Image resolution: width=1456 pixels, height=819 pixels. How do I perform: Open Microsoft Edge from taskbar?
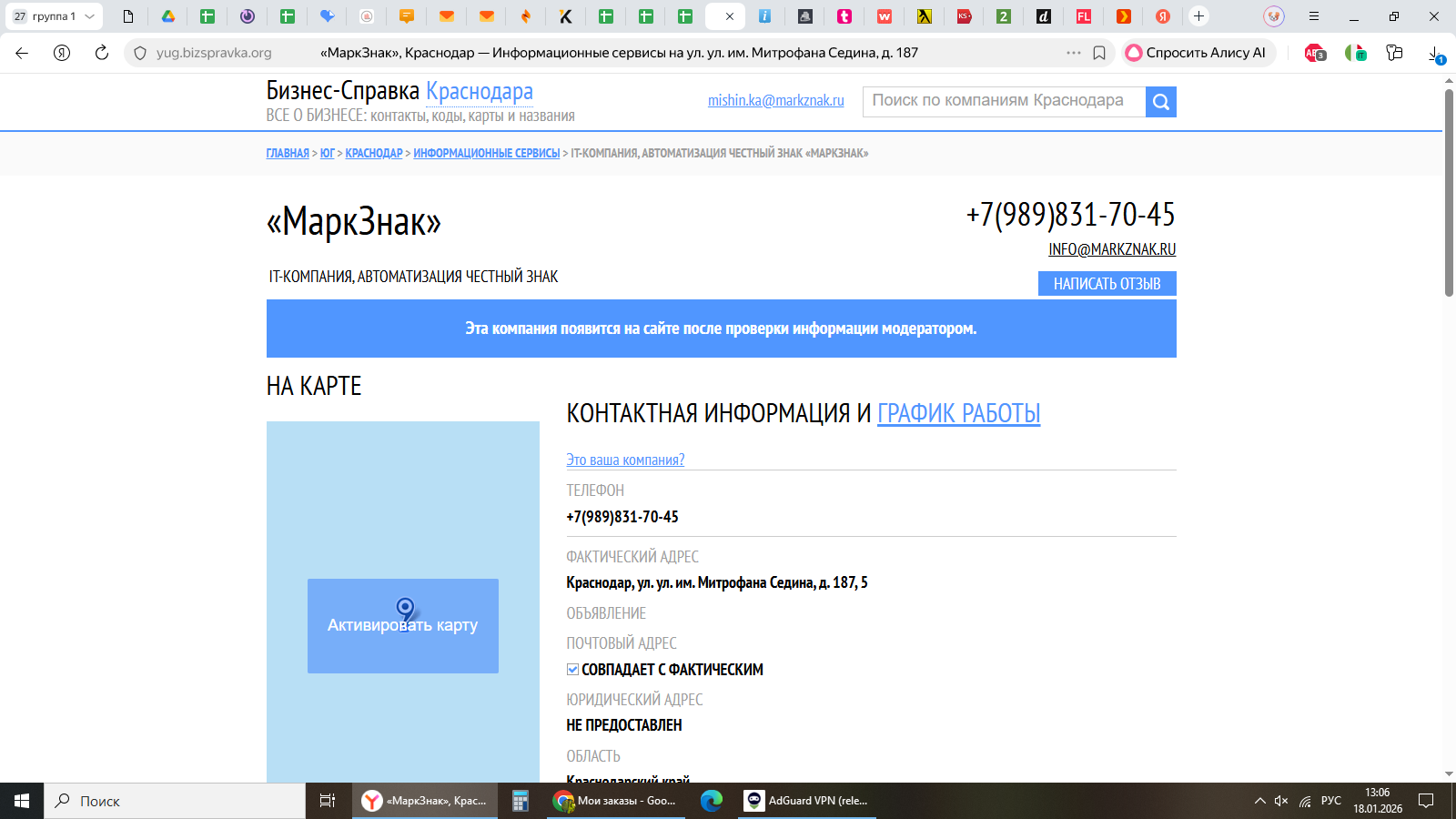pyautogui.click(x=712, y=801)
